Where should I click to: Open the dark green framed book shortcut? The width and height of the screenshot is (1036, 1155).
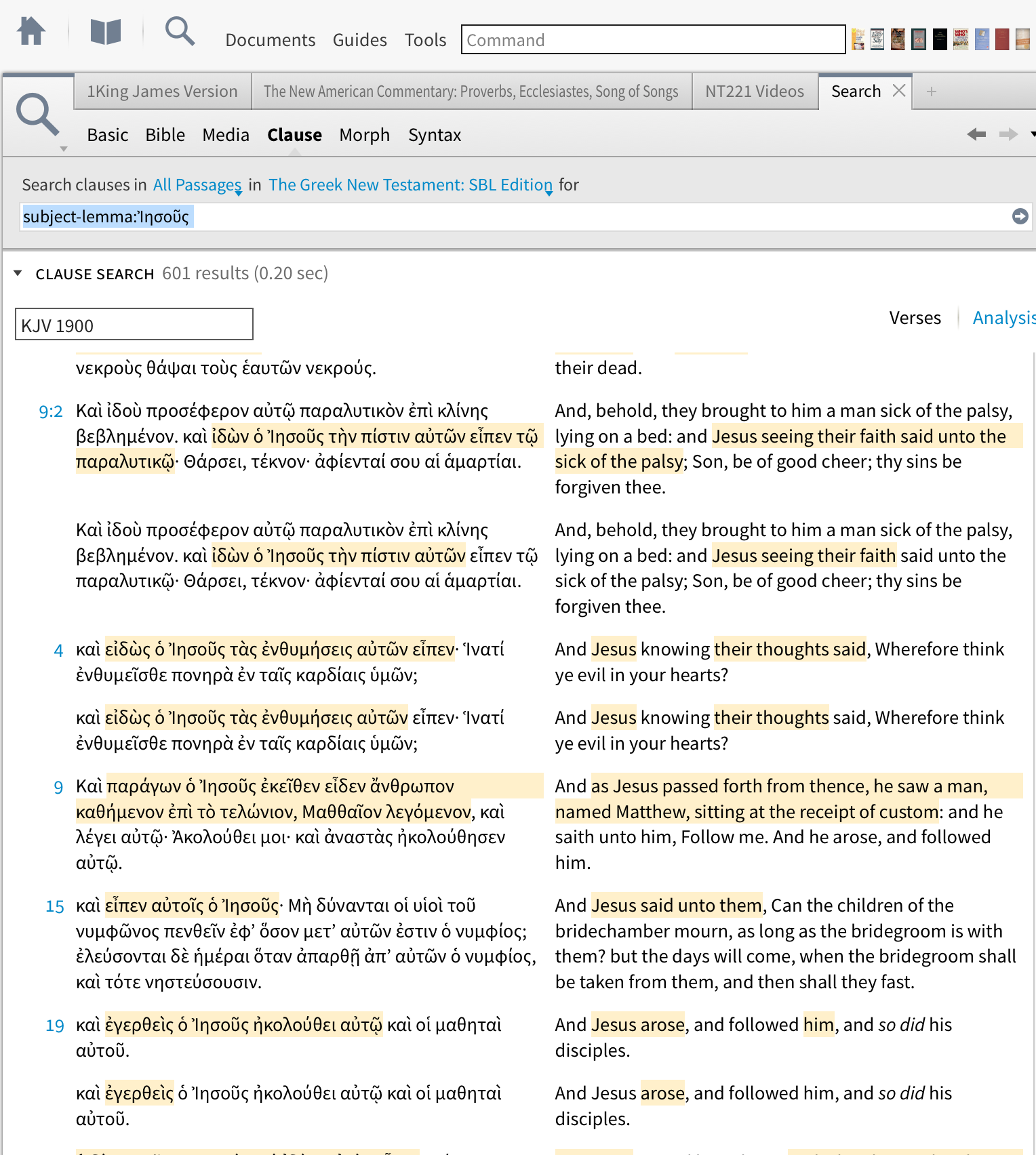click(x=919, y=39)
